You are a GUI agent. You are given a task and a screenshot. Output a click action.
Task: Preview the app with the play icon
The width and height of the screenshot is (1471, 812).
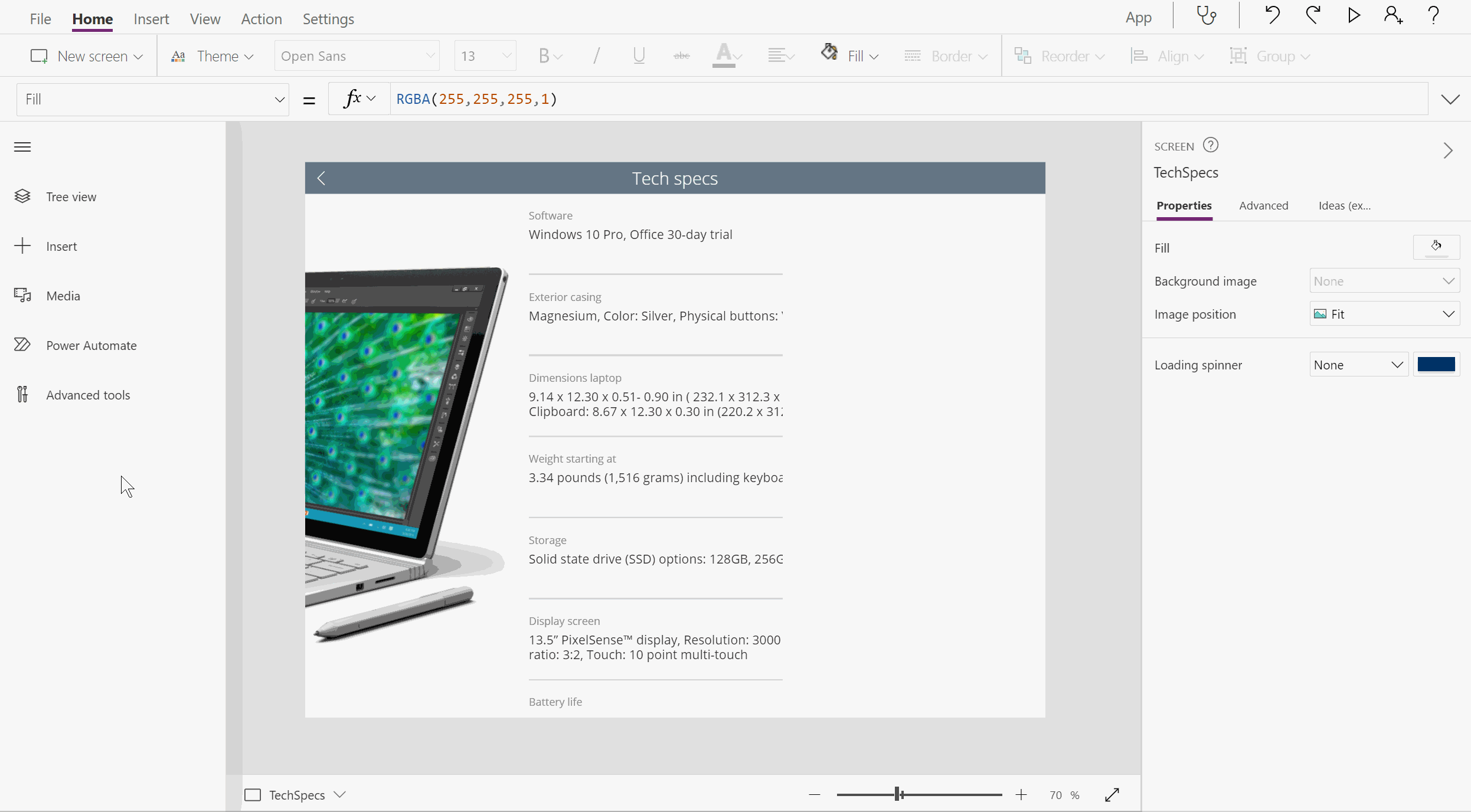(x=1353, y=15)
